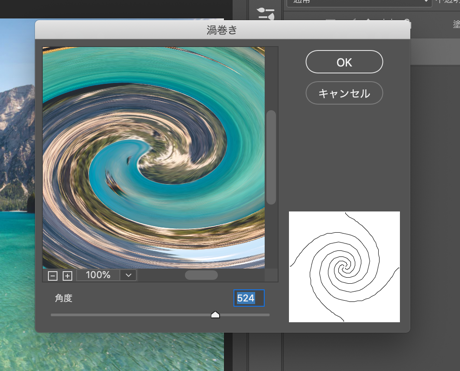Click the 角度 label

click(x=63, y=298)
